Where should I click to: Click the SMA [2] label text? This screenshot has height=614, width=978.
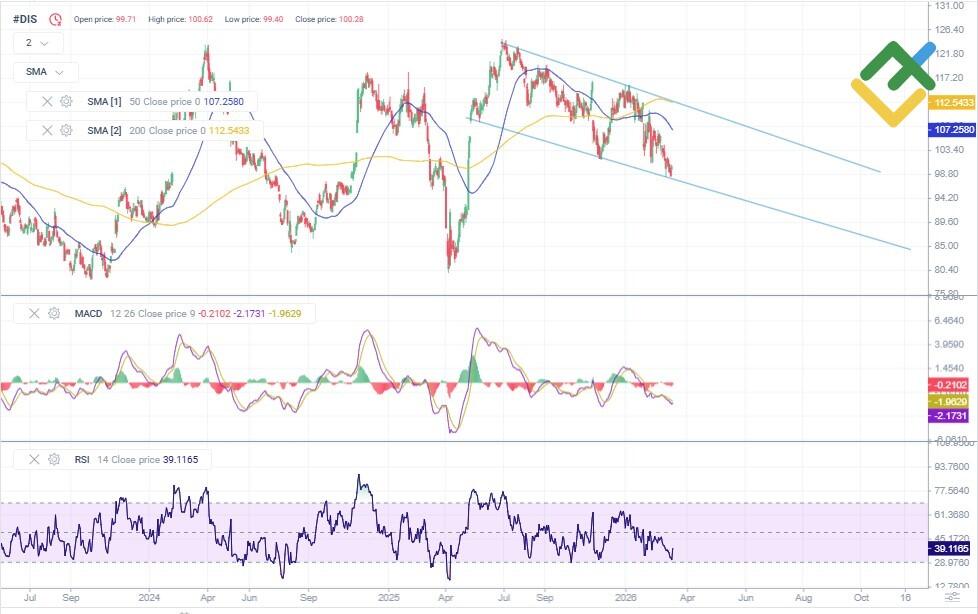tap(104, 130)
